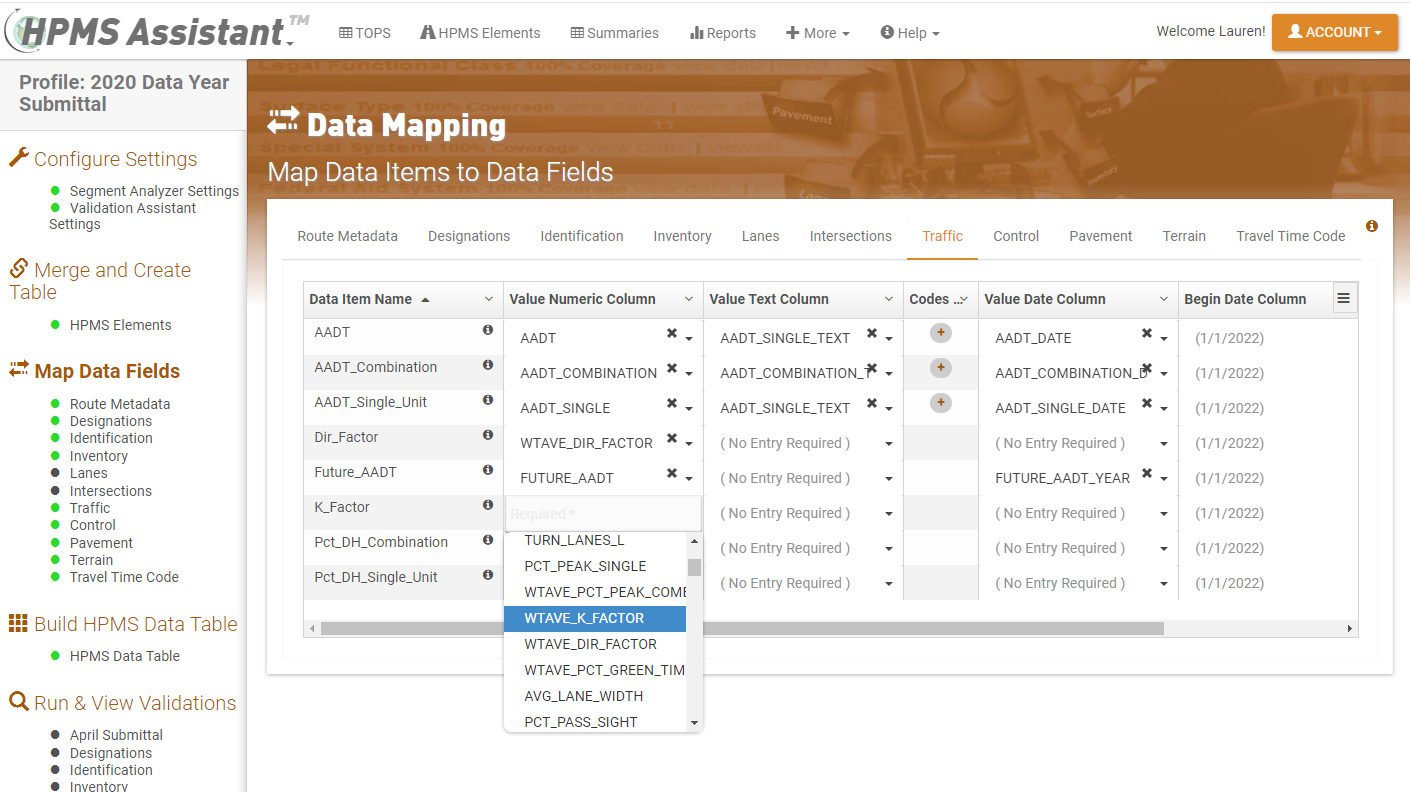Open the grid hamburger menu icon
The height and width of the screenshot is (792, 1410).
click(1344, 298)
